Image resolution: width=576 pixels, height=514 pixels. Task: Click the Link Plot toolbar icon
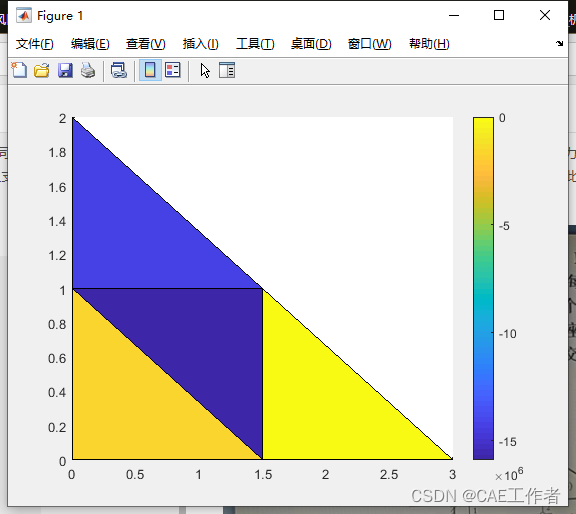tap(119, 70)
